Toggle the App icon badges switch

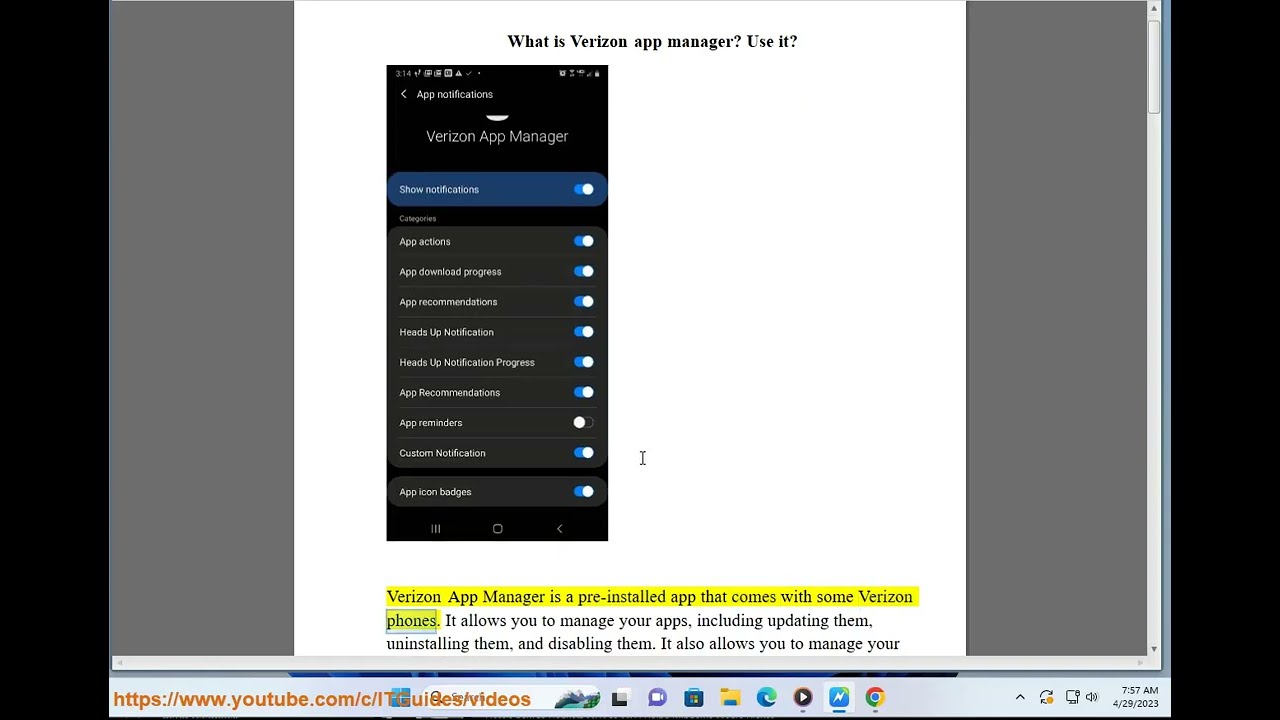(x=584, y=491)
